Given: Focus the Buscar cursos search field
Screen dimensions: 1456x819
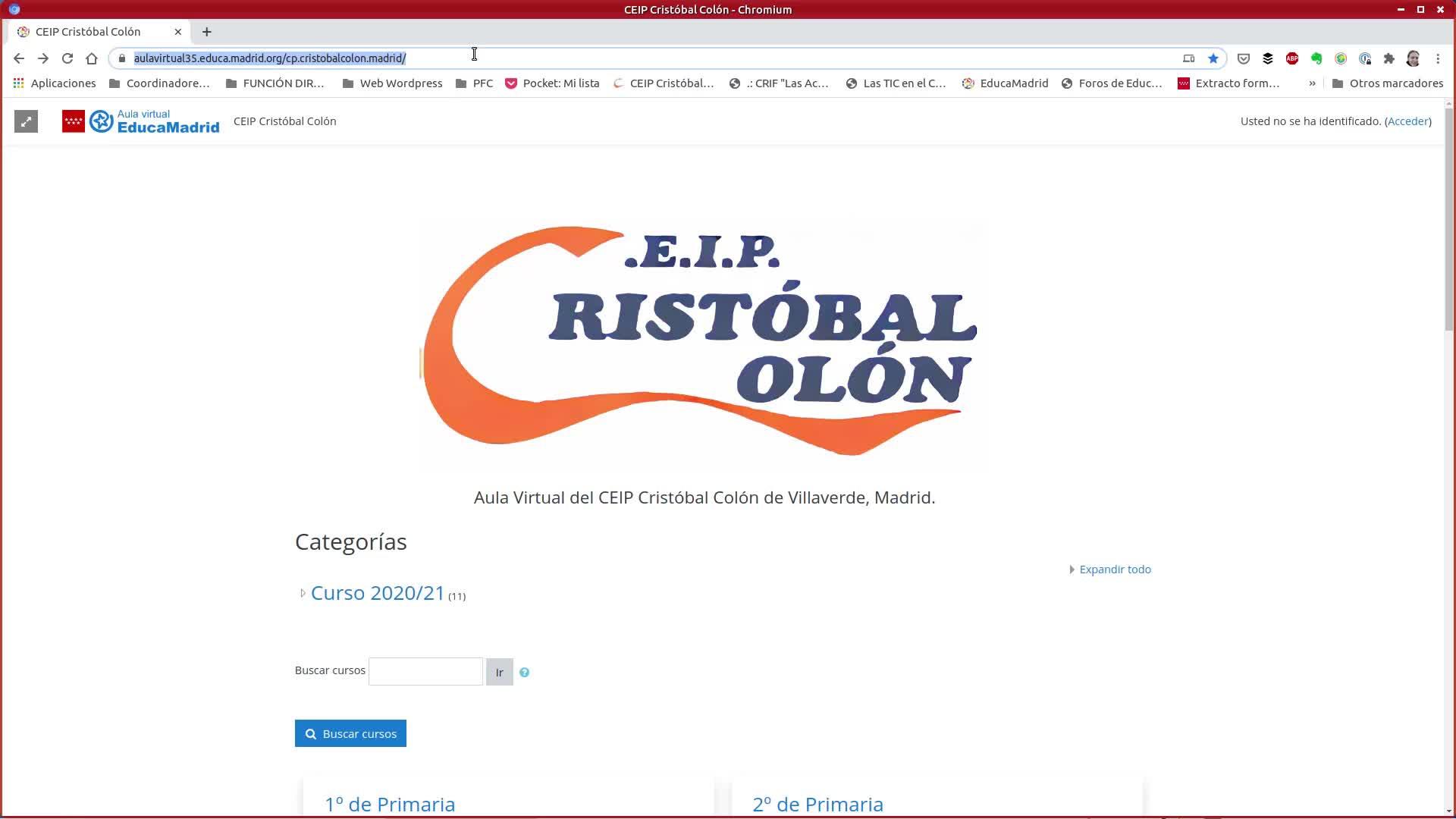Looking at the screenshot, I should pyautogui.click(x=425, y=672).
